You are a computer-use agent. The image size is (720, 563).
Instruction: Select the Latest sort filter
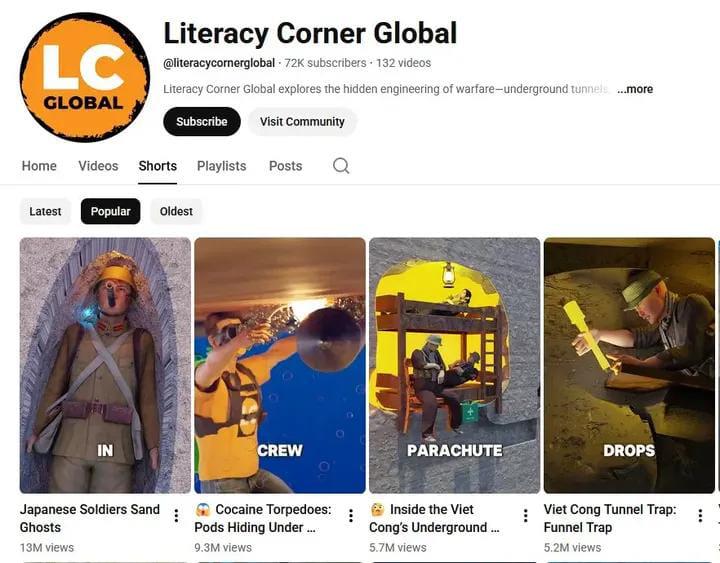point(45,211)
